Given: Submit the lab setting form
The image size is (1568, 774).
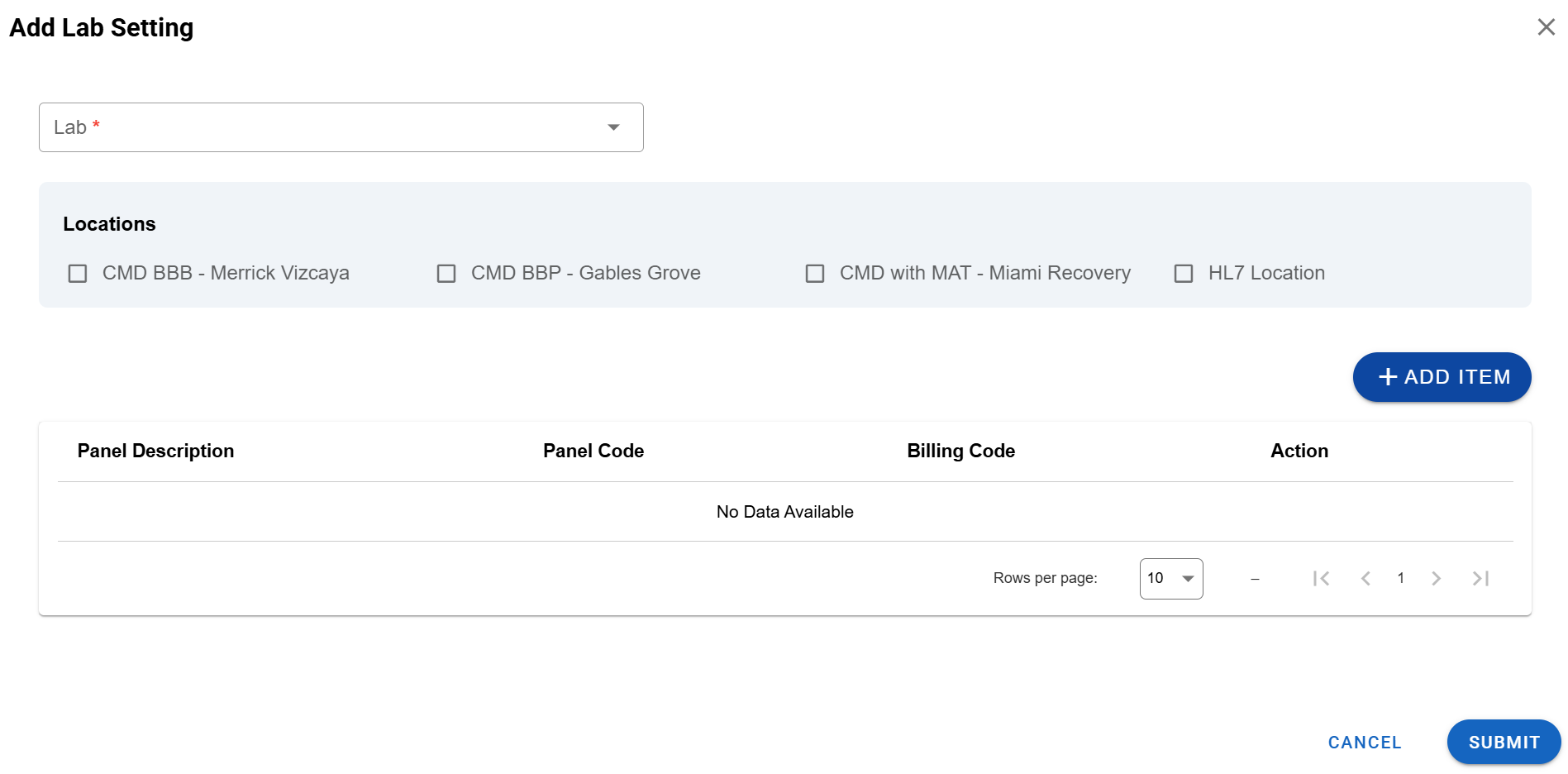Looking at the screenshot, I should 1503,742.
